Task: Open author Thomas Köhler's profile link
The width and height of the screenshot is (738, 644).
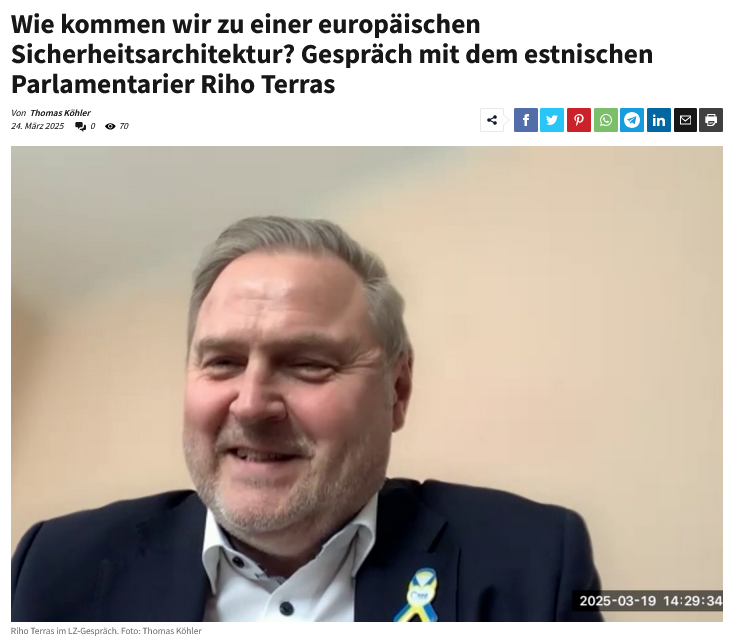Action: [x=60, y=113]
